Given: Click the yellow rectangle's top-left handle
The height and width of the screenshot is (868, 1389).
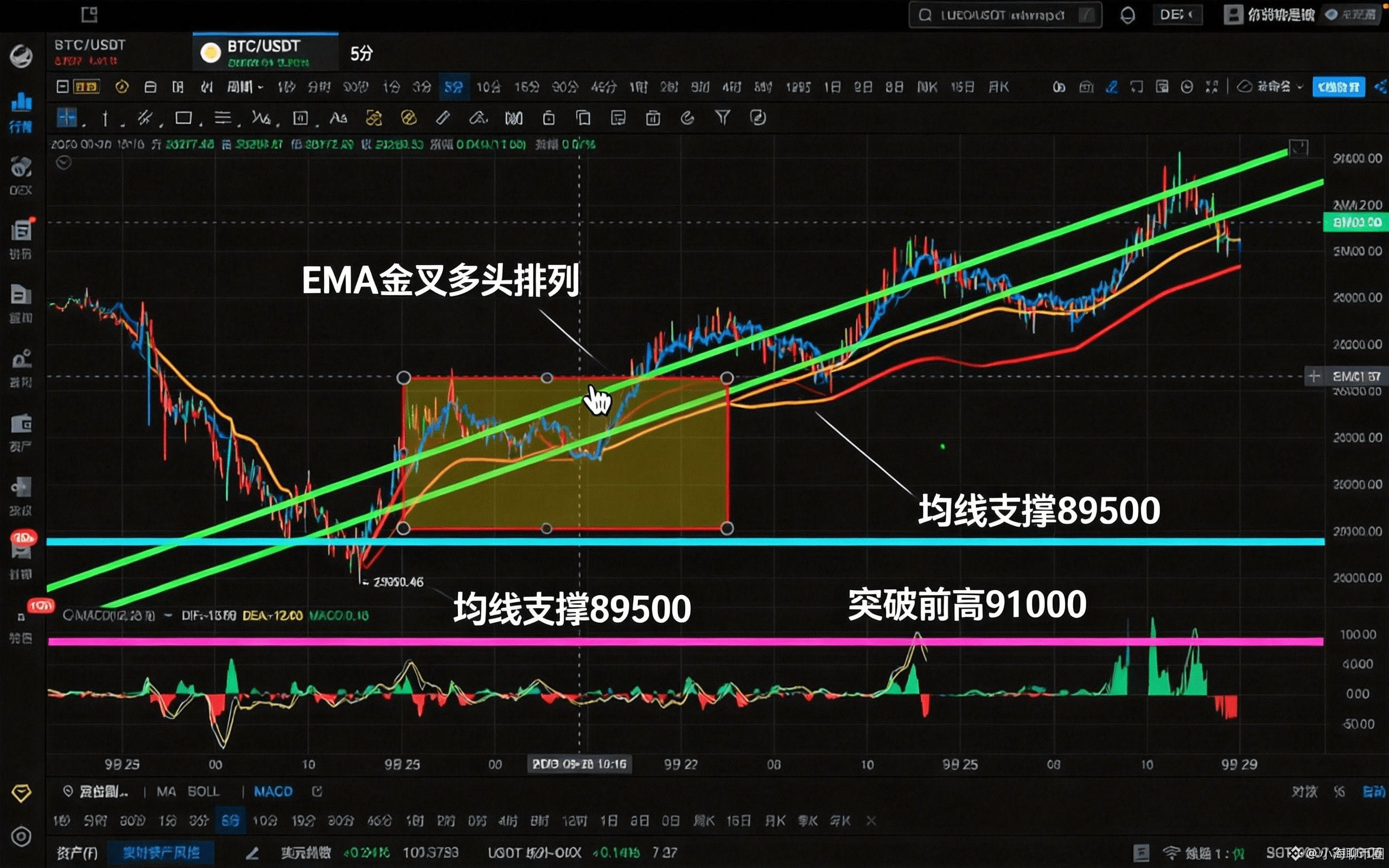Looking at the screenshot, I should [x=404, y=378].
